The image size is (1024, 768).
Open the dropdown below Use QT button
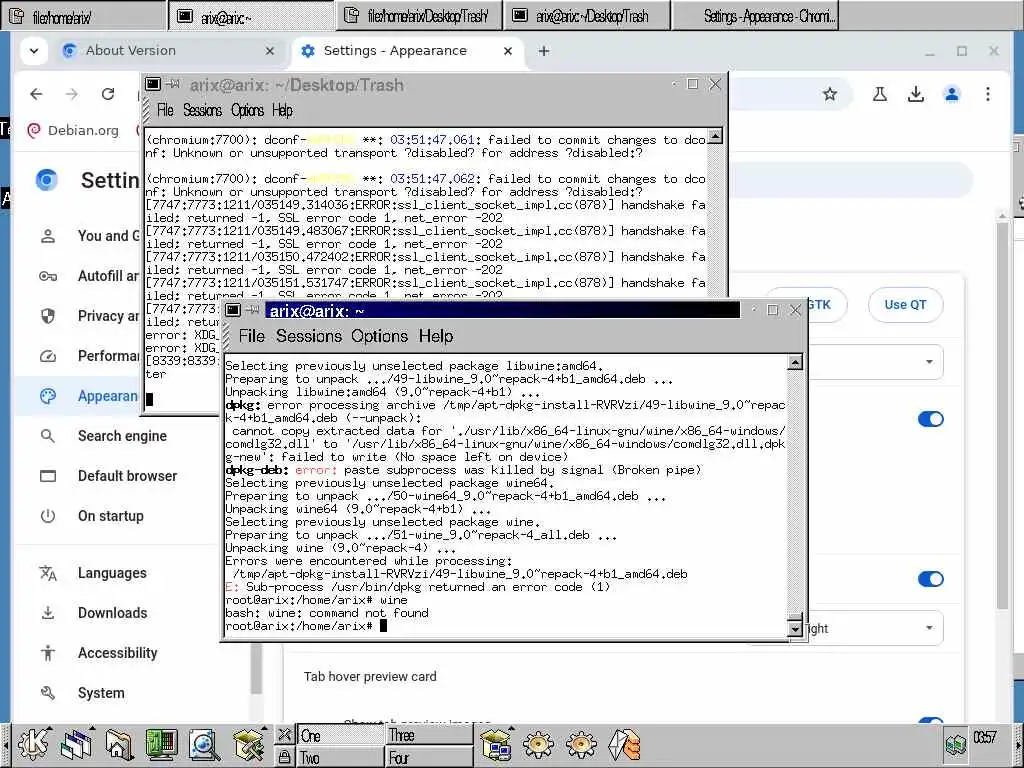coord(875,362)
